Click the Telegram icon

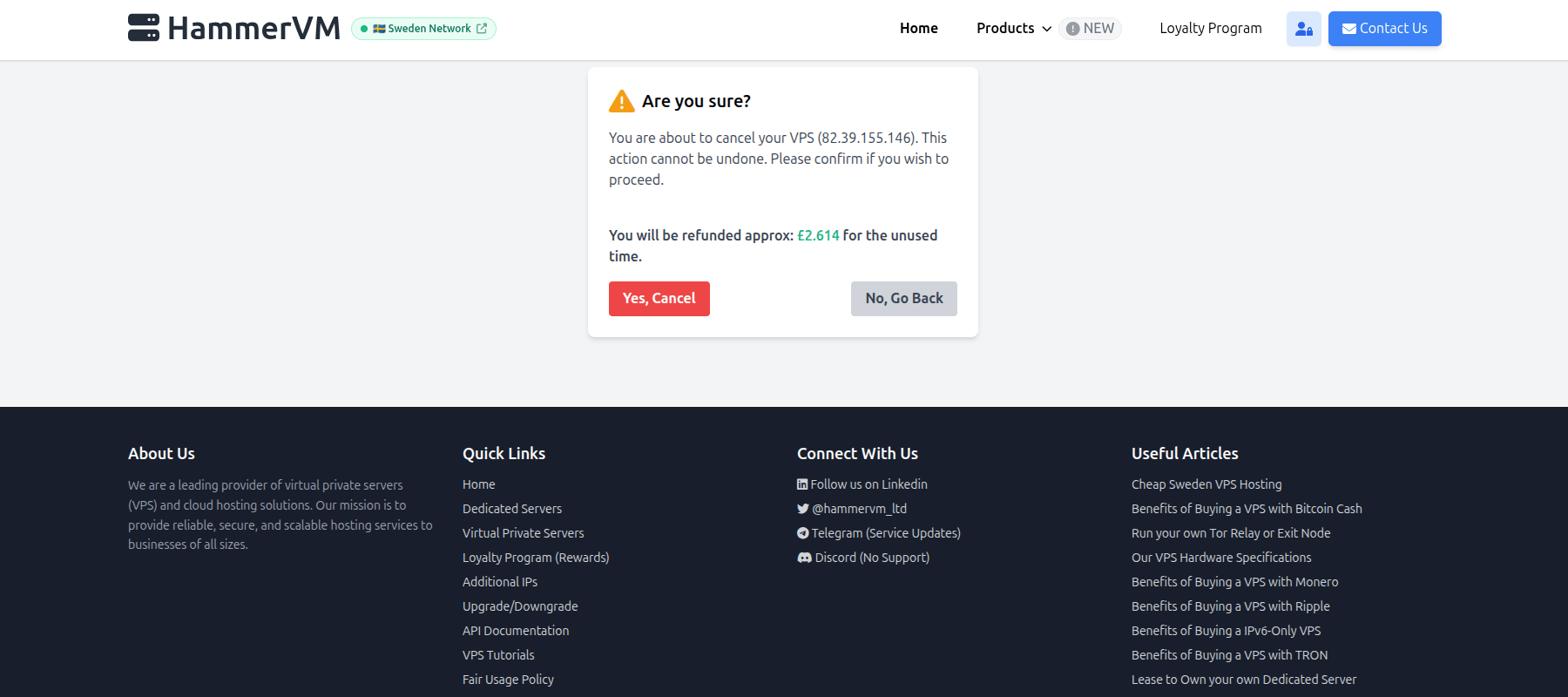coord(802,533)
